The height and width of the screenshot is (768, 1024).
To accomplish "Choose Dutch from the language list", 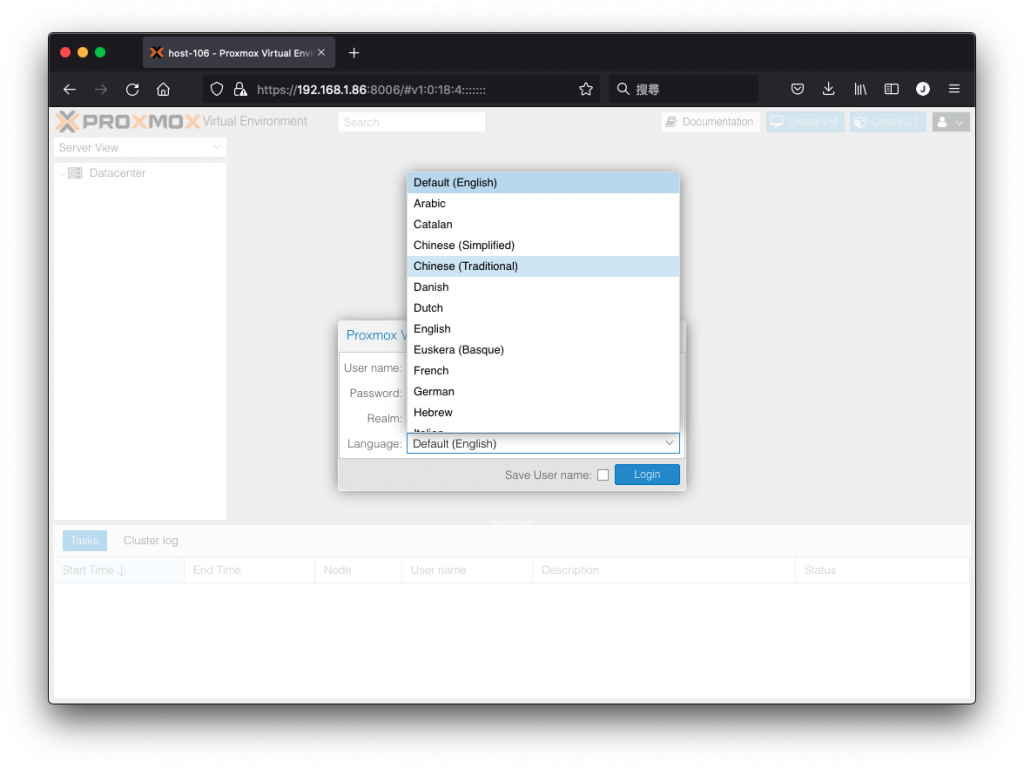I will point(543,308).
